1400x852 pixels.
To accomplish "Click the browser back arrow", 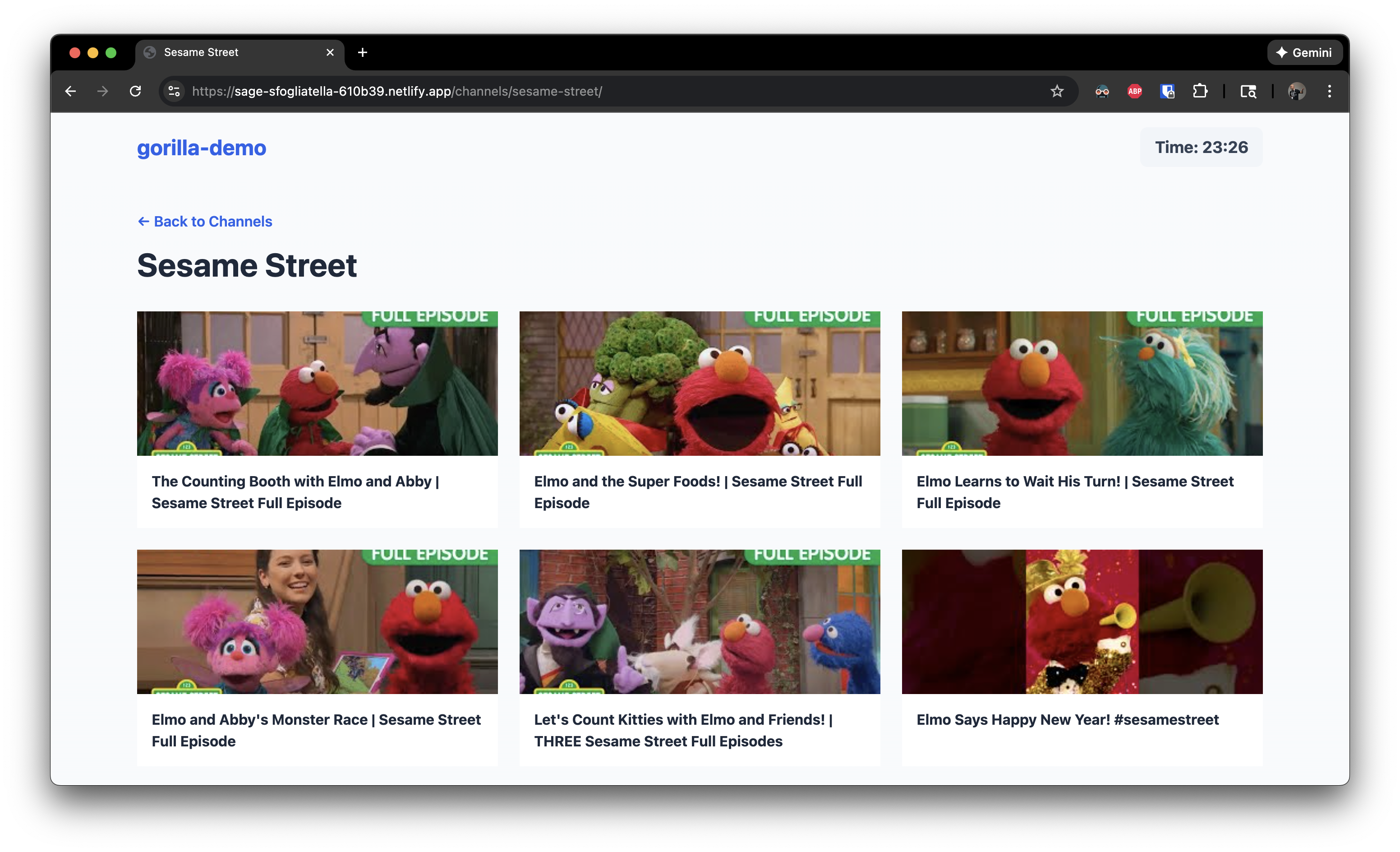I will click(x=70, y=92).
